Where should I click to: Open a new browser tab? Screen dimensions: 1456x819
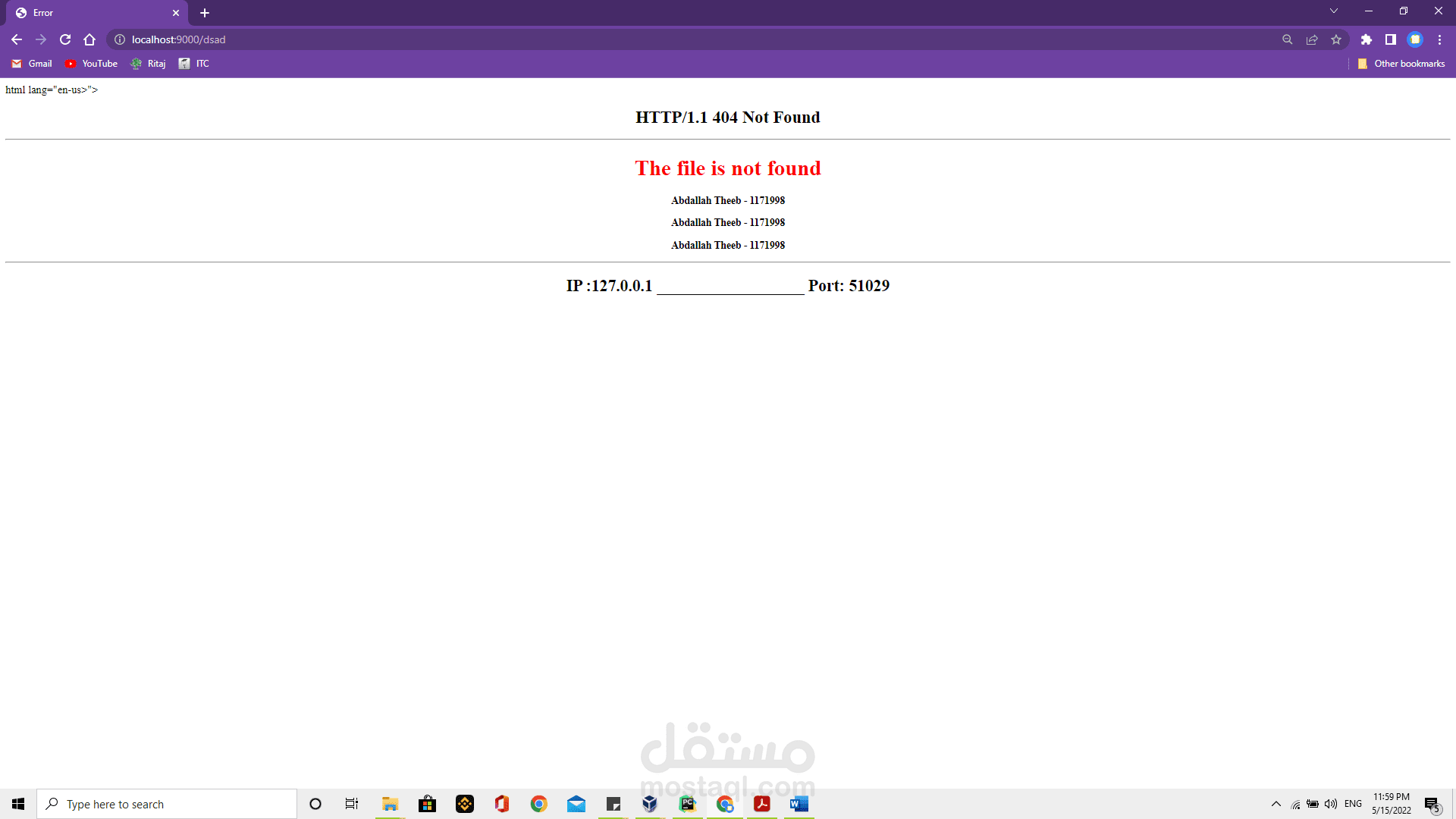(205, 13)
